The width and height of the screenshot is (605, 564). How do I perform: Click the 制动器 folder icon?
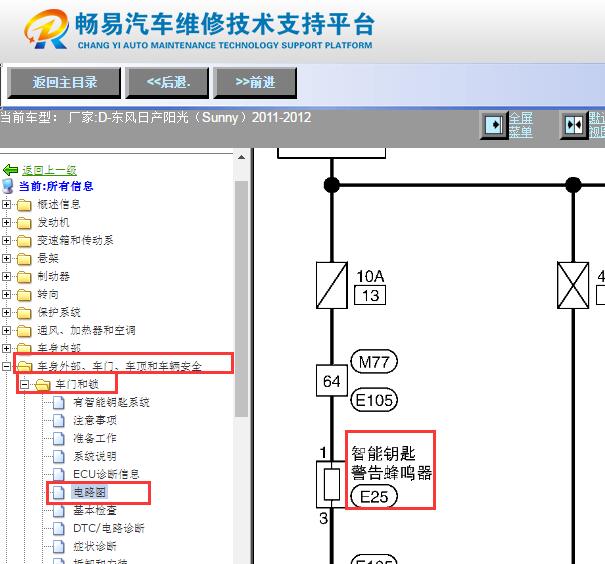(x=24, y=277)
